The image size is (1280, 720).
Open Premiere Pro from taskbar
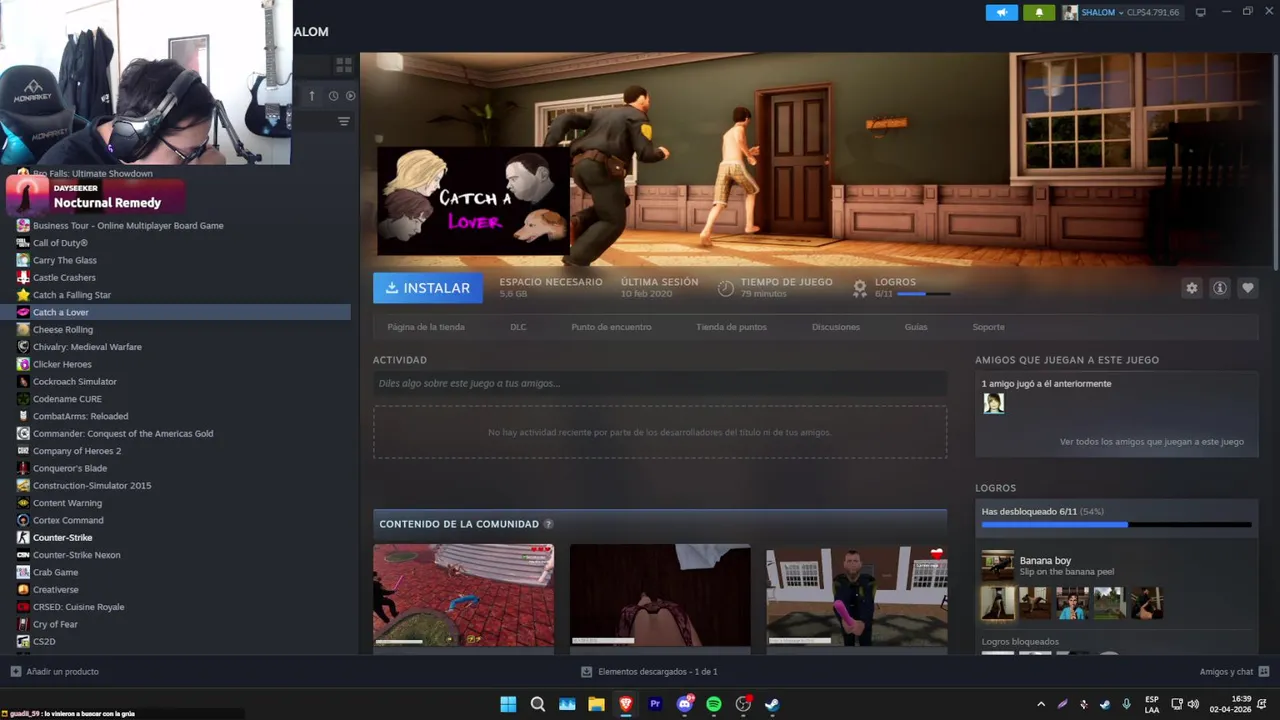point(655,704)
